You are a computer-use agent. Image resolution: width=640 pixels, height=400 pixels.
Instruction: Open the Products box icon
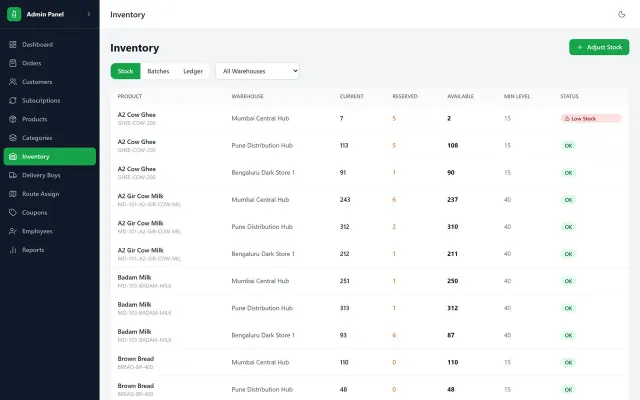pos(13,119)
